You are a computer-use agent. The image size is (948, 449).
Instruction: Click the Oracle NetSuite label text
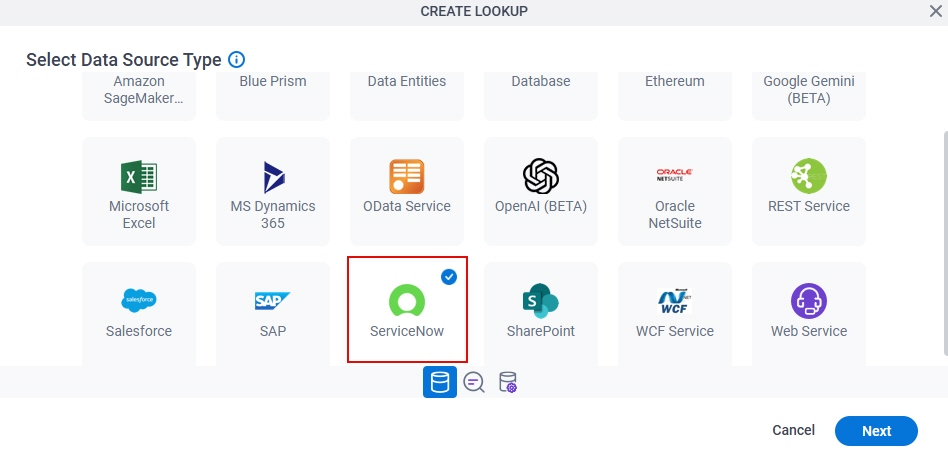[x=675, y=215]
